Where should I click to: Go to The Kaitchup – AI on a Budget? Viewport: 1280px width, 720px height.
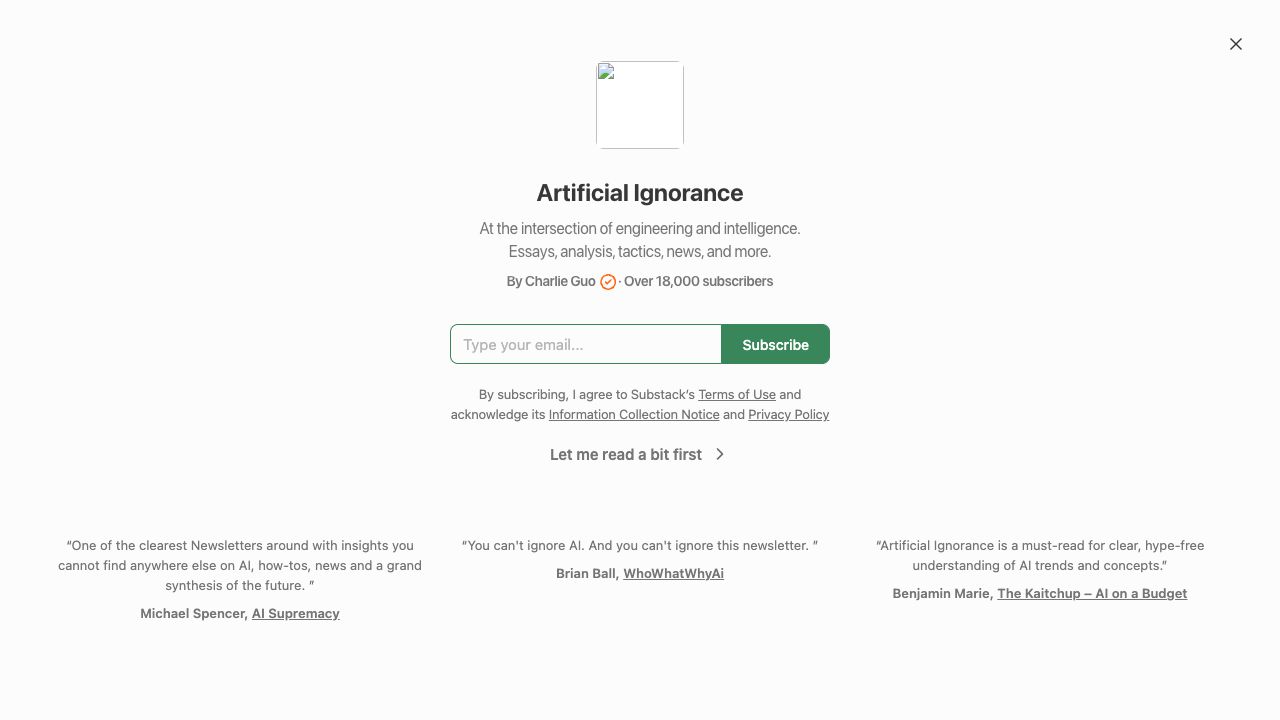click(x=1092, y=593)
